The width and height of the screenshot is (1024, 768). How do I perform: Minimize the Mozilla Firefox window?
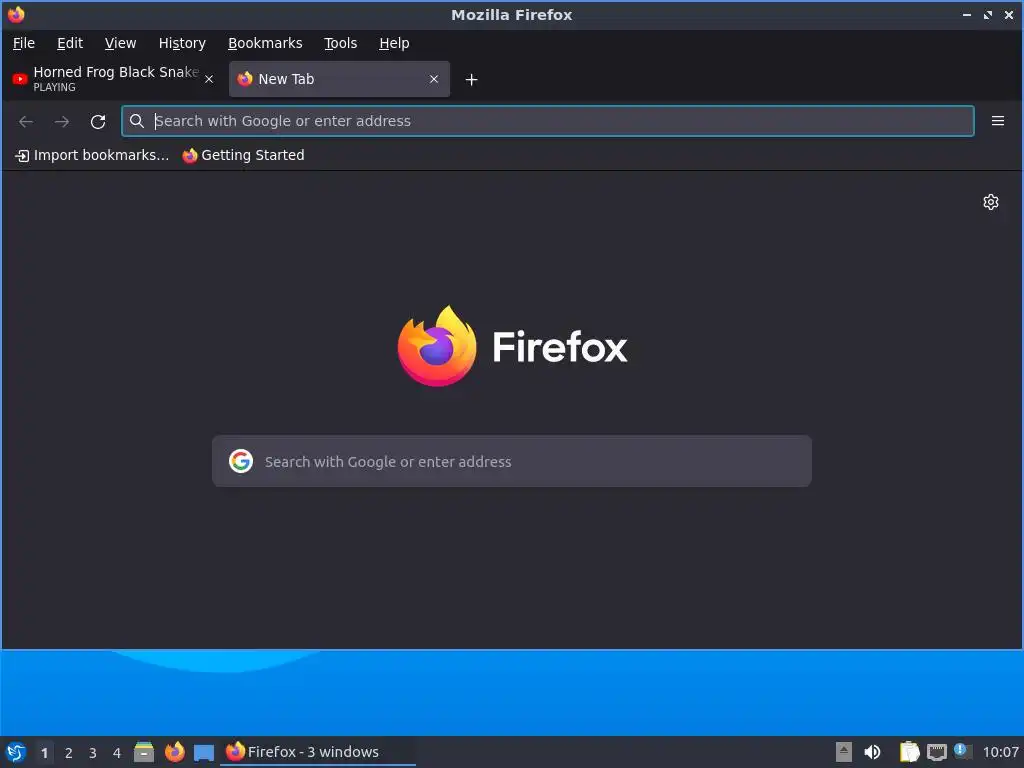[967, 14]
